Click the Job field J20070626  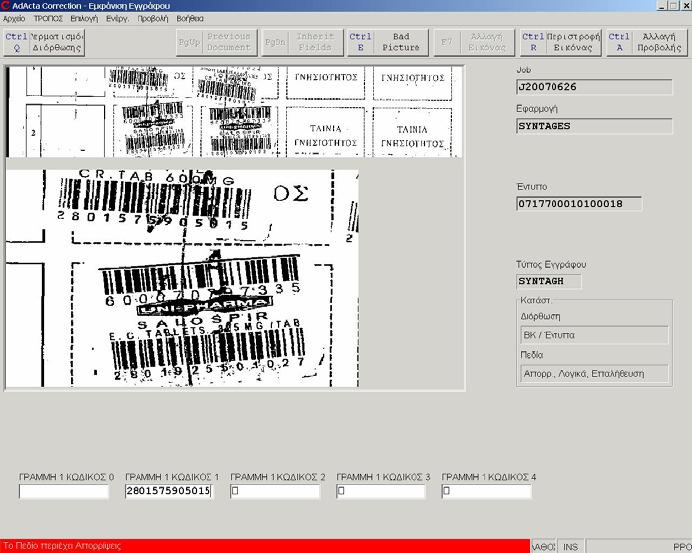pos(594,87)
